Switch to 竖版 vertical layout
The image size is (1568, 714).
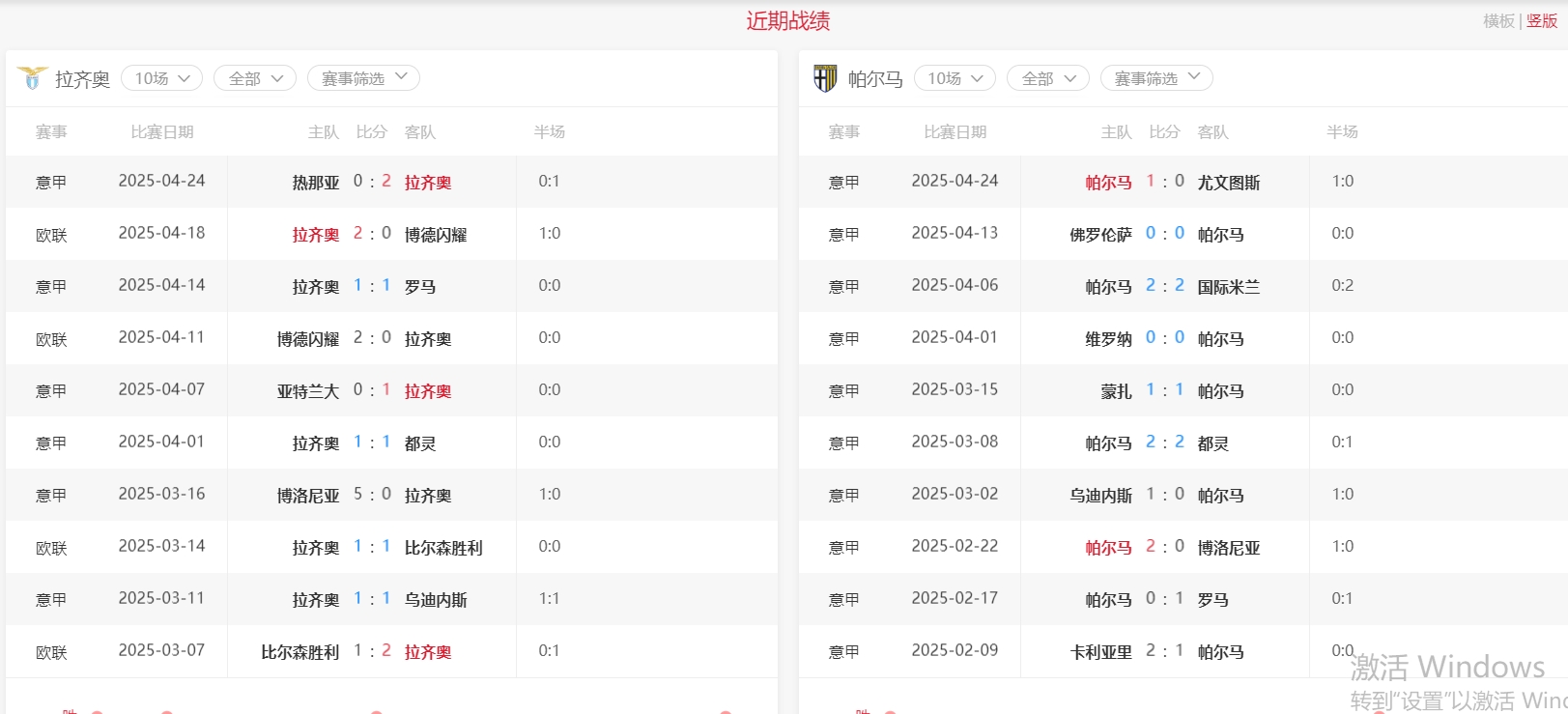click(x=1542, y=21)
